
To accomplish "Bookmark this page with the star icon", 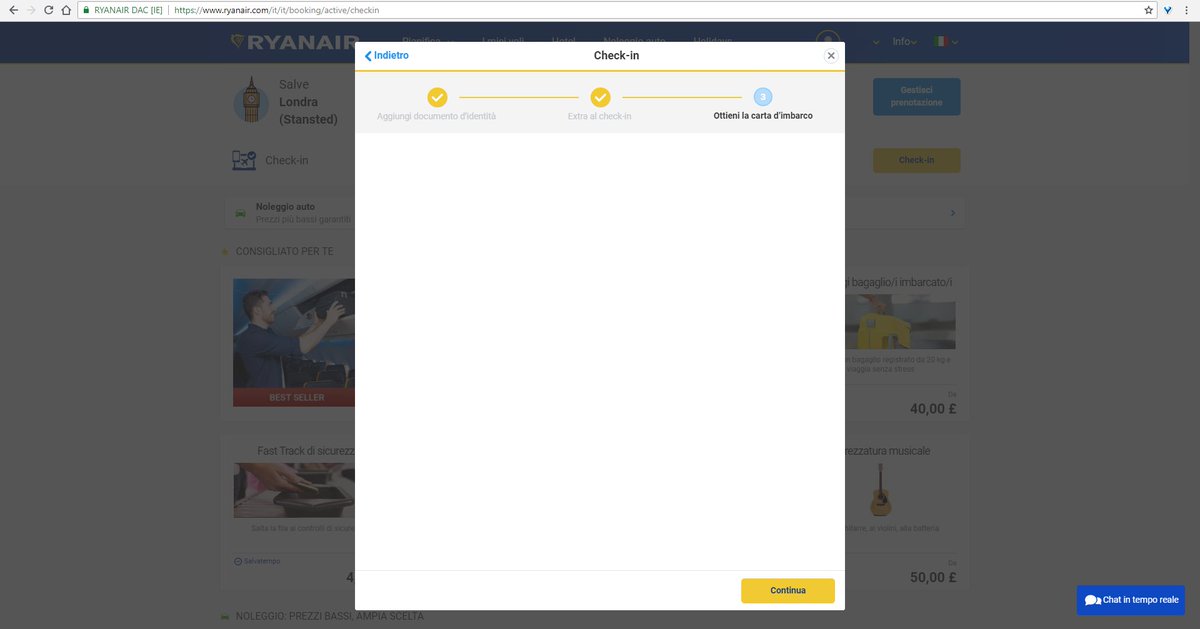I will click(x=1149, y=9).
